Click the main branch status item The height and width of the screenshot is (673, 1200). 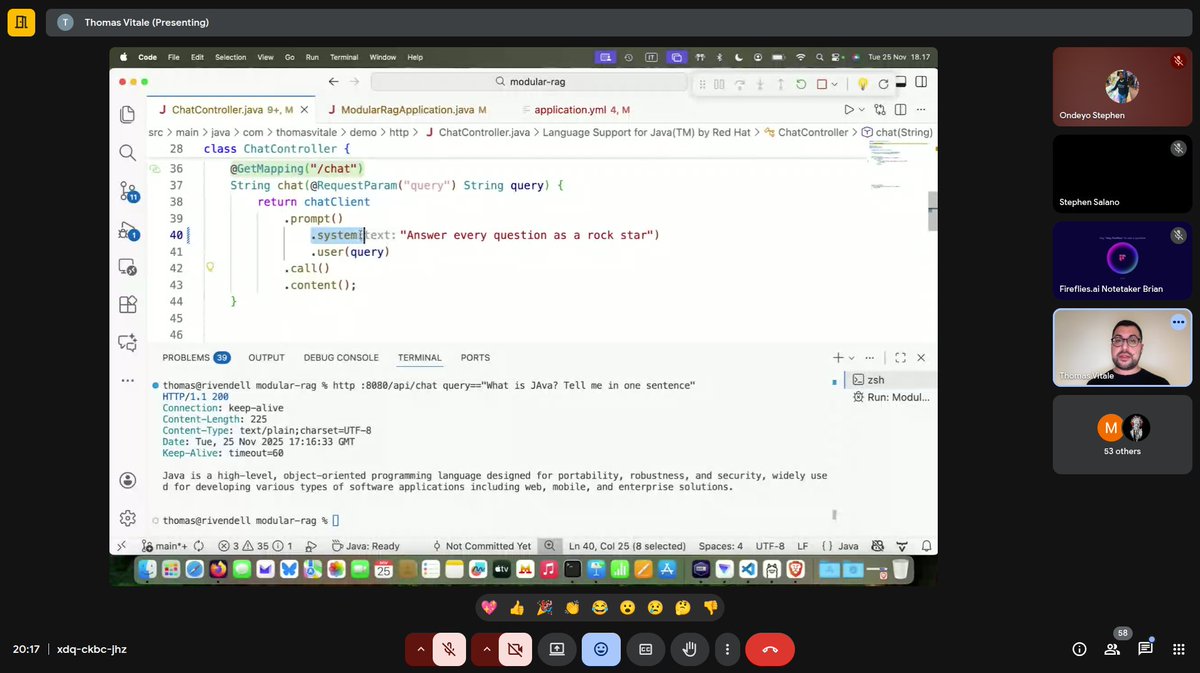tap(165, 546)
